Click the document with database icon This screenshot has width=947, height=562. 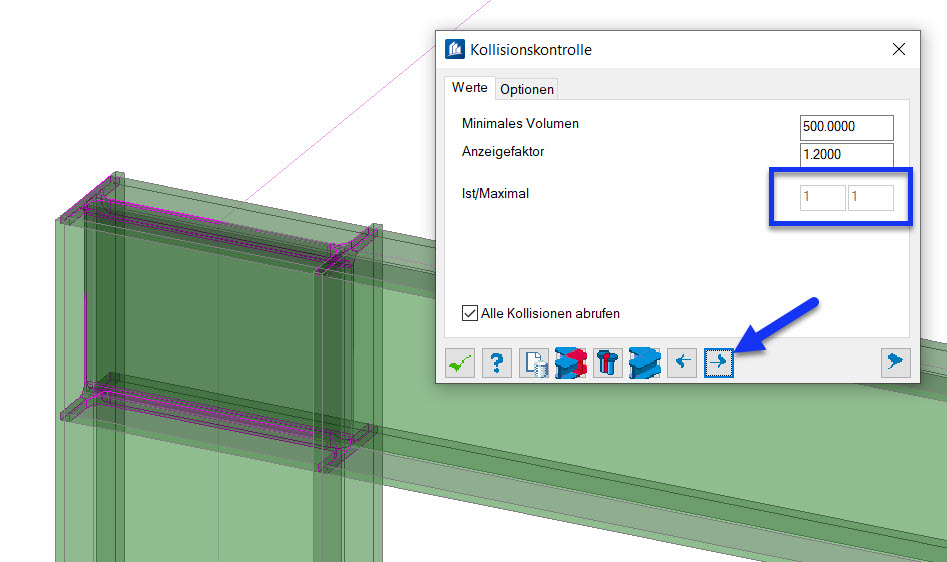[x=534, y=363]
